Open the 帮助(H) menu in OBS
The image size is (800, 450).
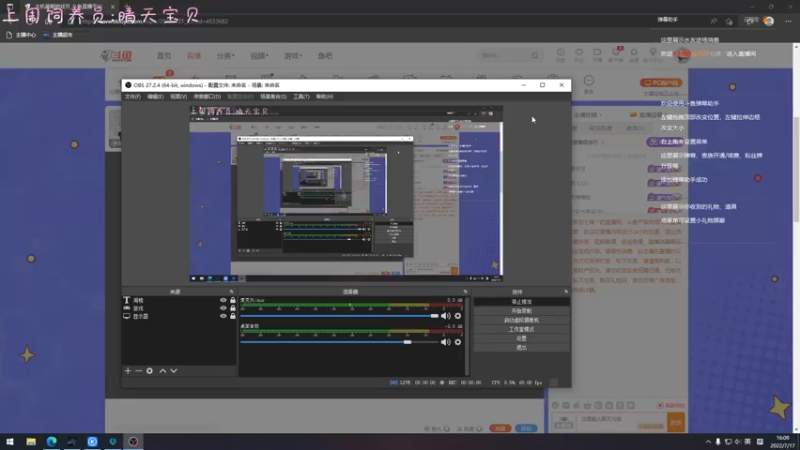click(x=324, y=96)
